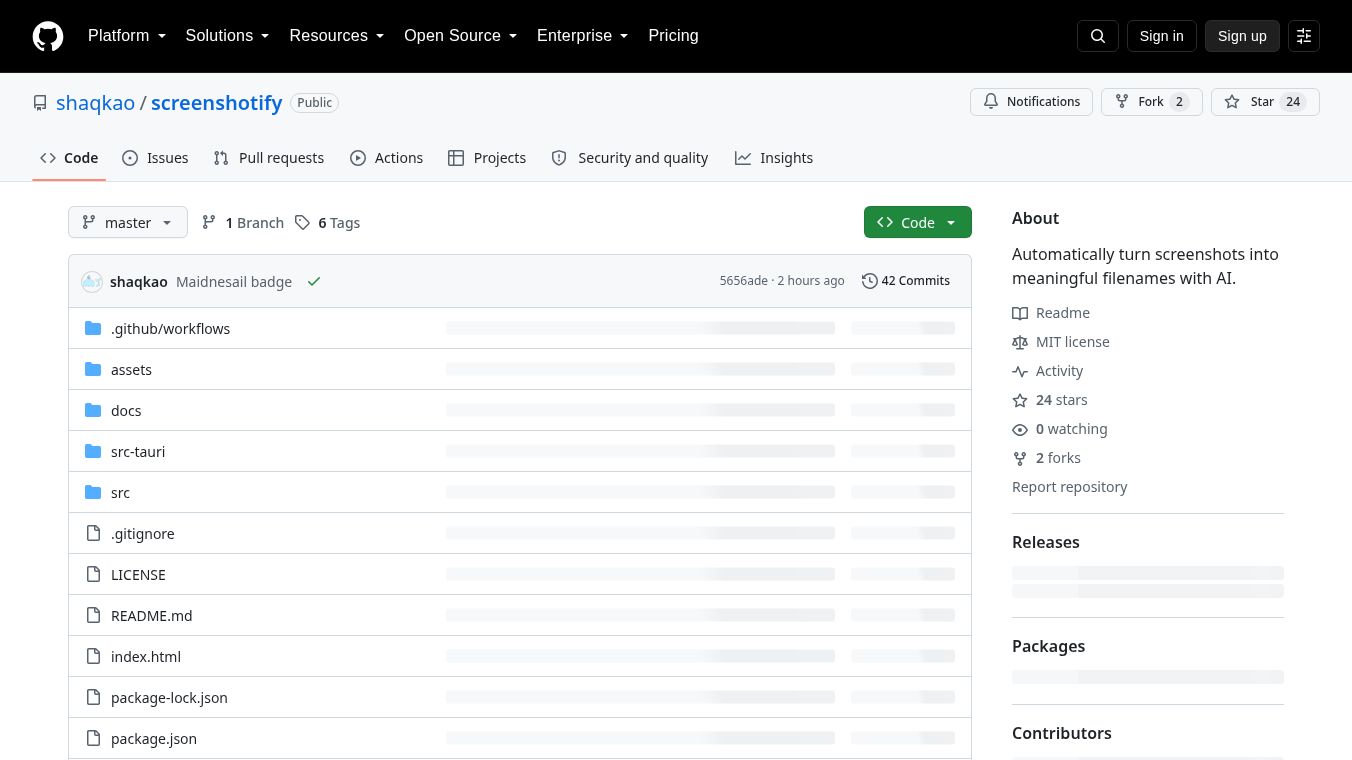Open the Pricing page
This screenshot has height=760, width=1352.
(x=673, y=36)
